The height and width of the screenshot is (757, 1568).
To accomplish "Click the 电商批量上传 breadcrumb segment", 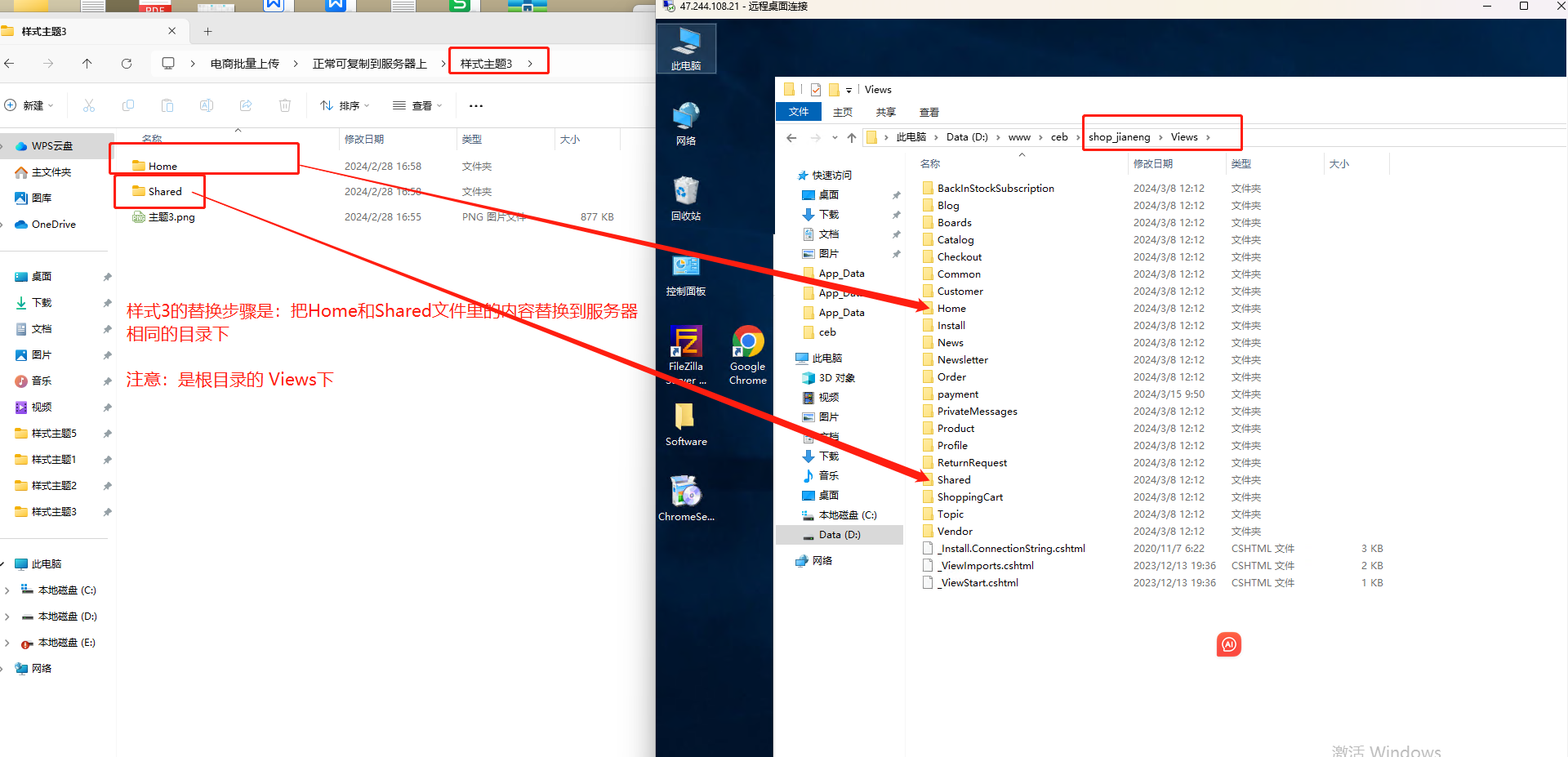I will pos(244,64).
